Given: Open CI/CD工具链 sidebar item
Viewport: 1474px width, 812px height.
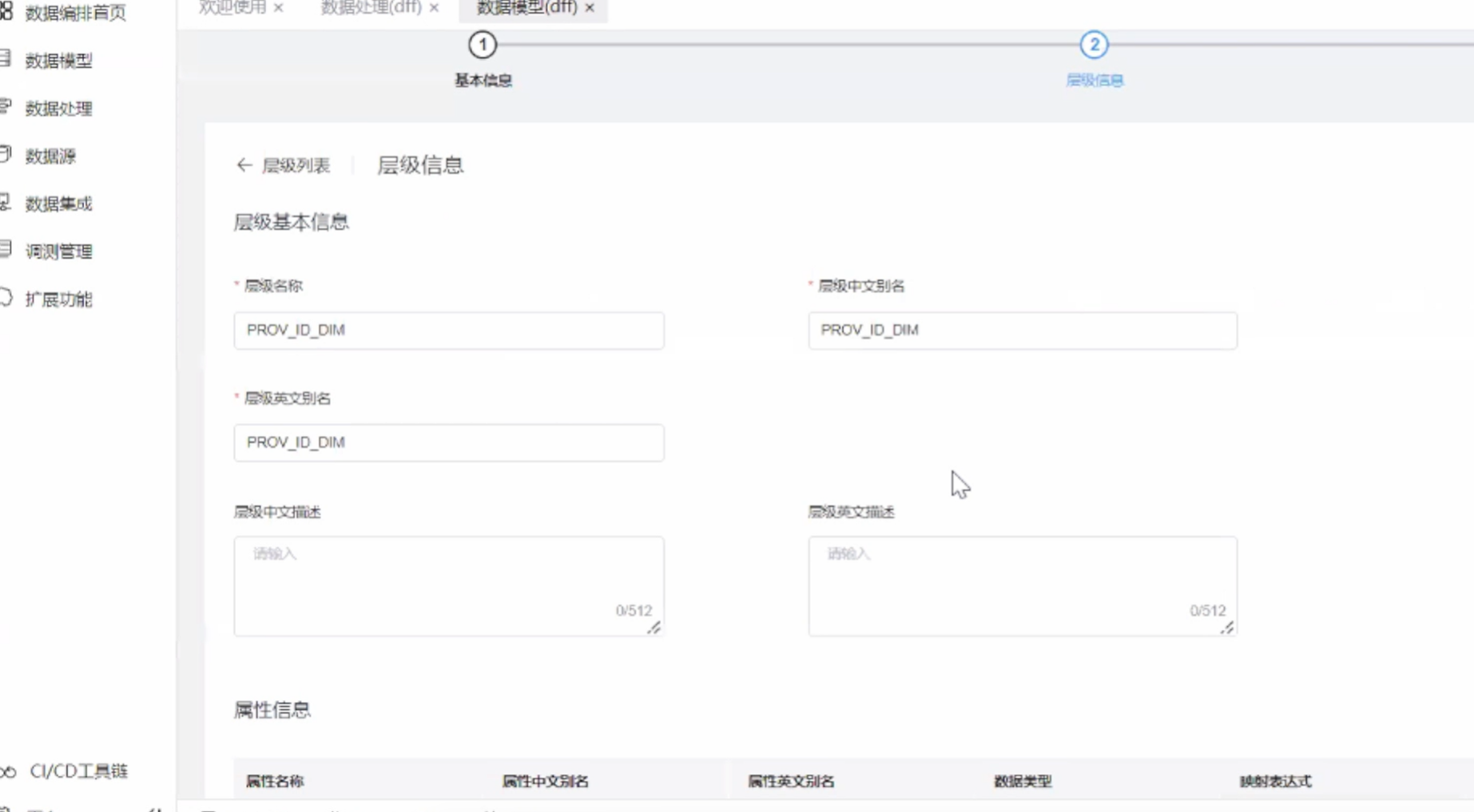Looking at the screenshot, I should 78,771.
